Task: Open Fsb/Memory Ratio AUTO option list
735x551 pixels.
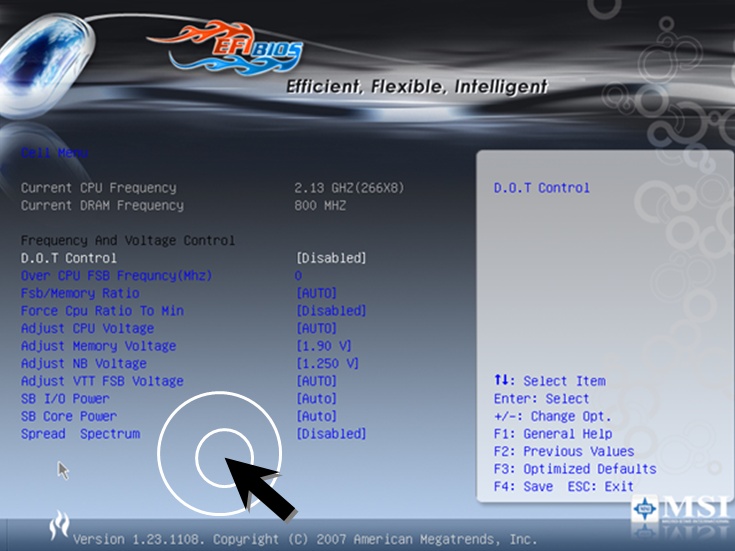Action: pyautogui.click(x=316, y=293)
